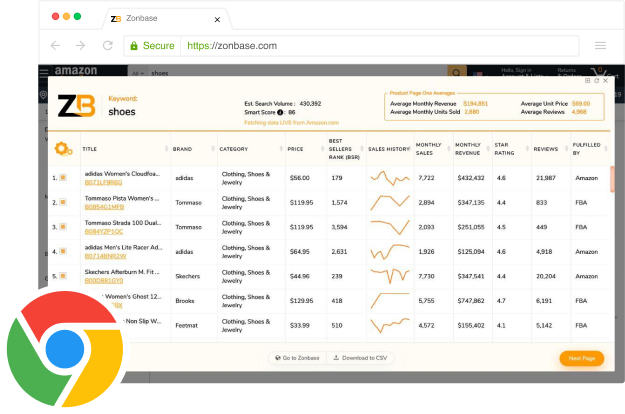Click the Zonbase ZB logo
The image size is (625, 414).
click(77, 106)
